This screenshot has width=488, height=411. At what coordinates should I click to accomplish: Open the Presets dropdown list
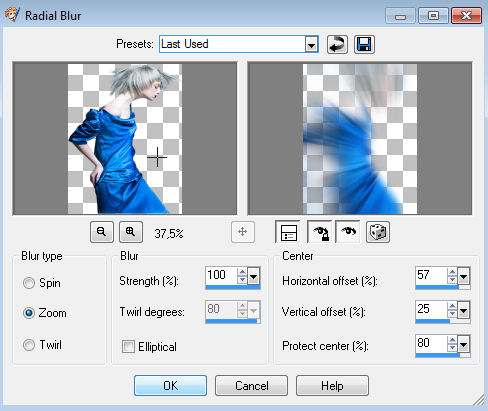311,44
